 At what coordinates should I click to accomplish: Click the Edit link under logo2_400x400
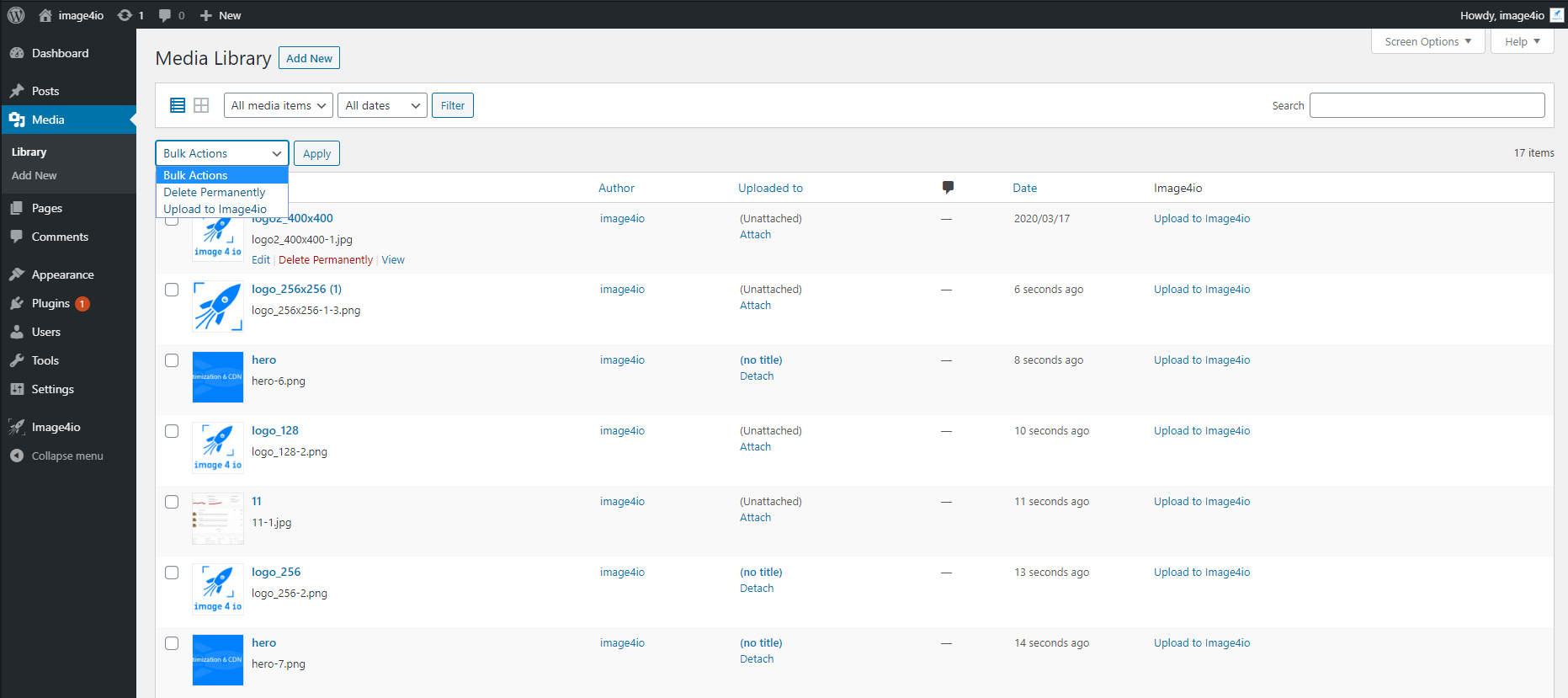[261, 260]
